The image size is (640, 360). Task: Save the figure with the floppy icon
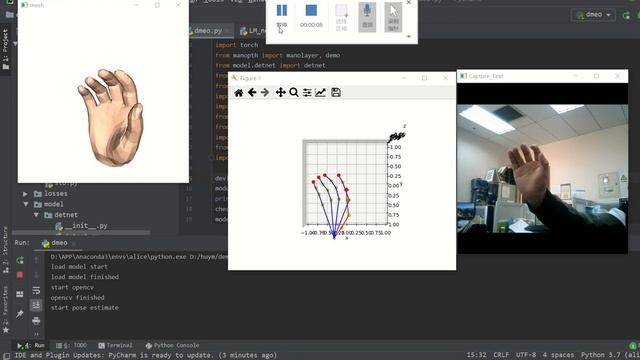(x=336, y=93)
